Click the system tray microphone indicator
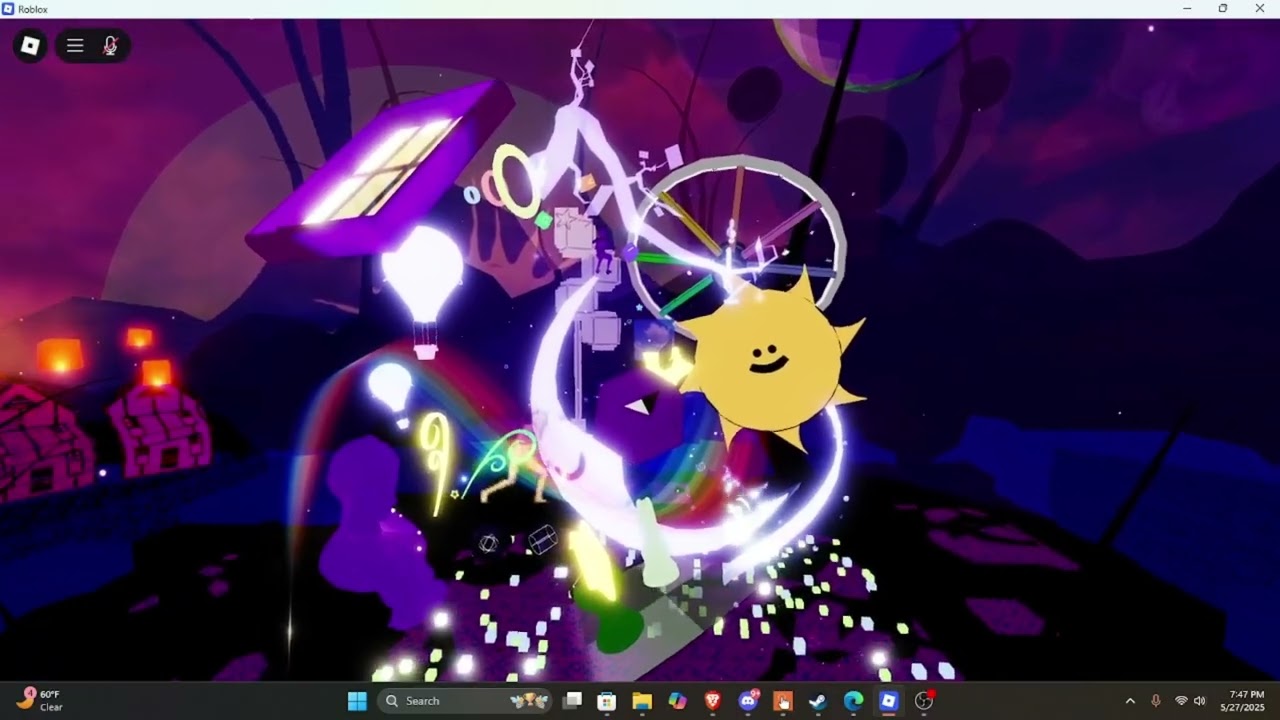The height and width of the screenshot is (720, 1280). pyautogui.click(x=1156, y=701)
